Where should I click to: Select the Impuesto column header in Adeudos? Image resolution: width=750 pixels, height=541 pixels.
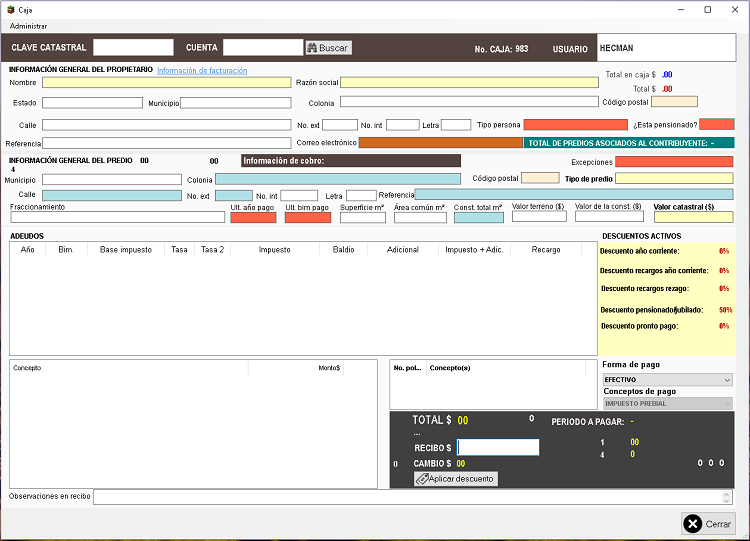(x=274, y=250)
